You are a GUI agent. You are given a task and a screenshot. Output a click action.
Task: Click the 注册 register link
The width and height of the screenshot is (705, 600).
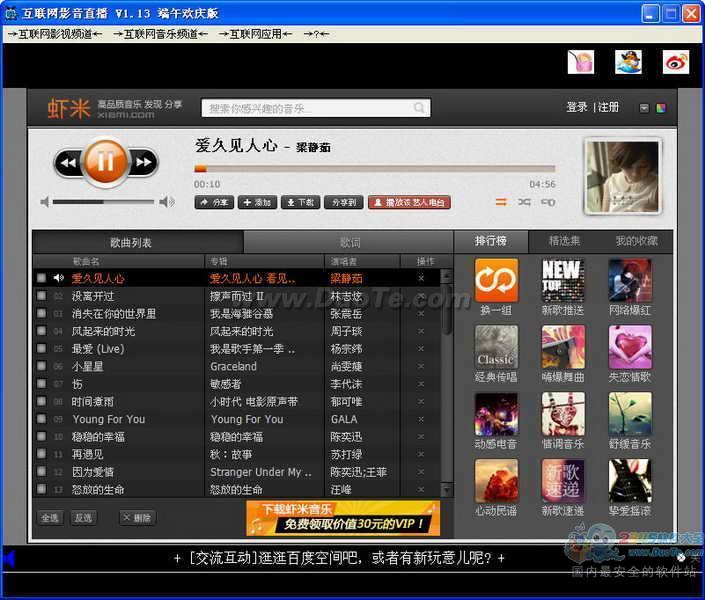coord(608,107)
